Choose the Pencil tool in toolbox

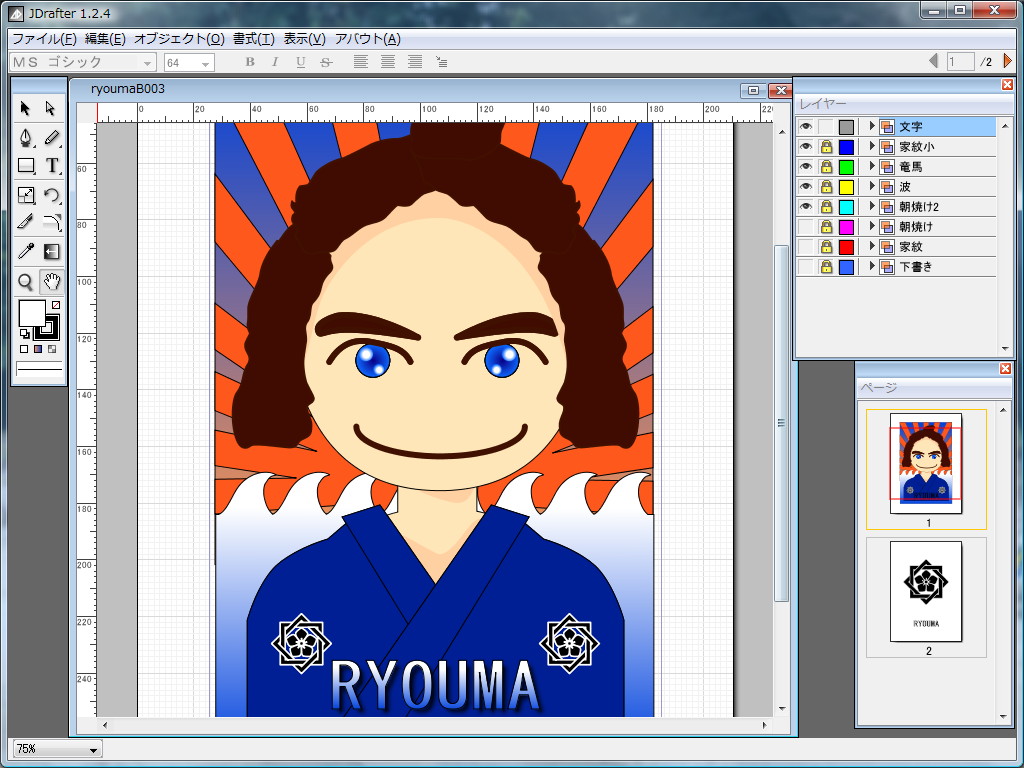[x=52, y=137]
